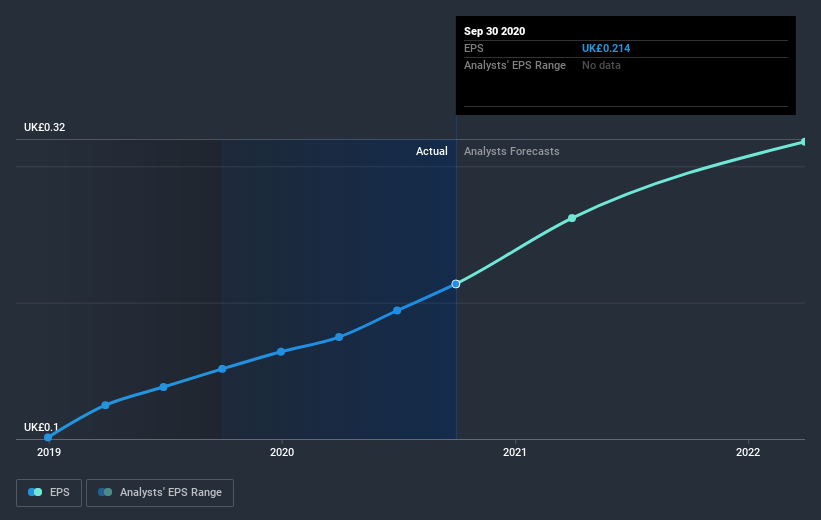This screenshot has height=520, width=821.
Task: Click the UK£0.32 axis label
Action: tap(45, 127)
